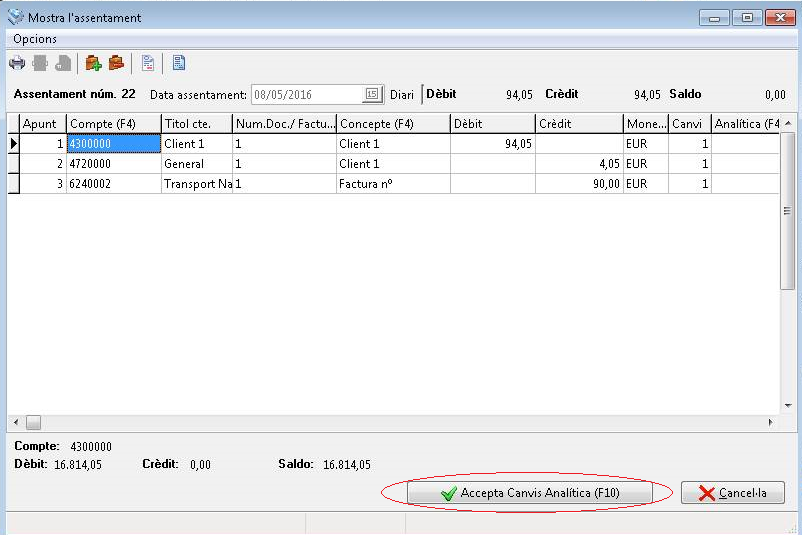Click the grayed-out second toolbar icon
The image size is (802, 535).
click(x=40, y=63)
